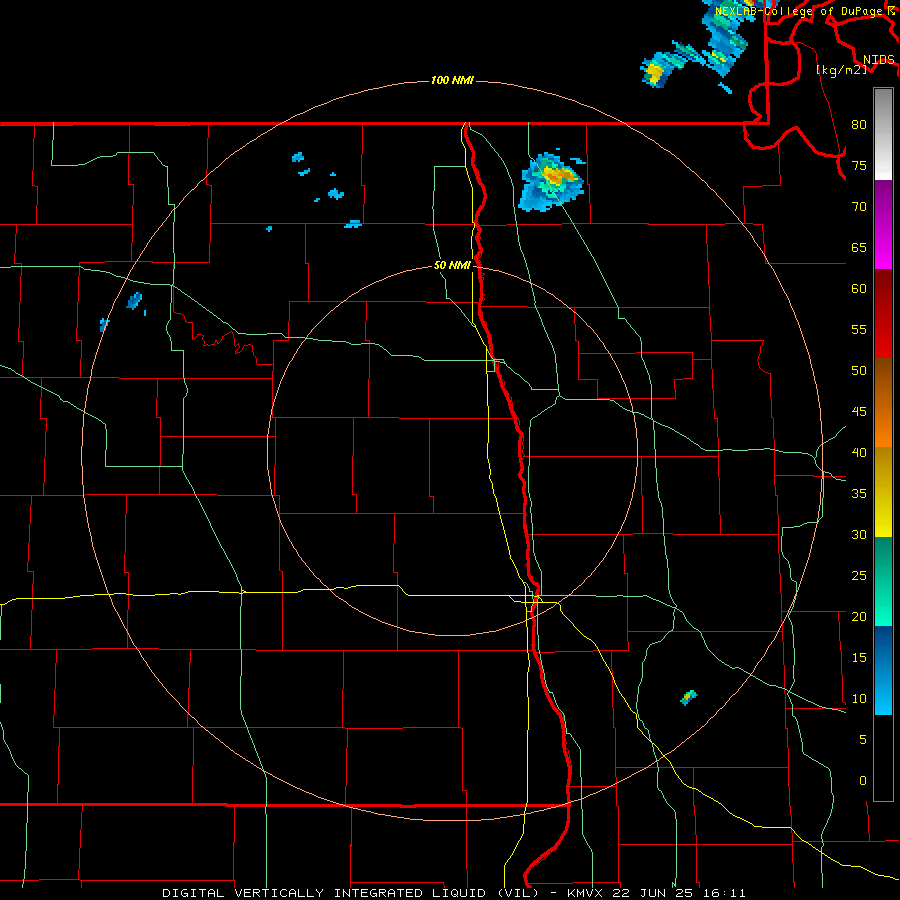Click the [kg/m2] units label
900x900 pixels.
point(841,70)
